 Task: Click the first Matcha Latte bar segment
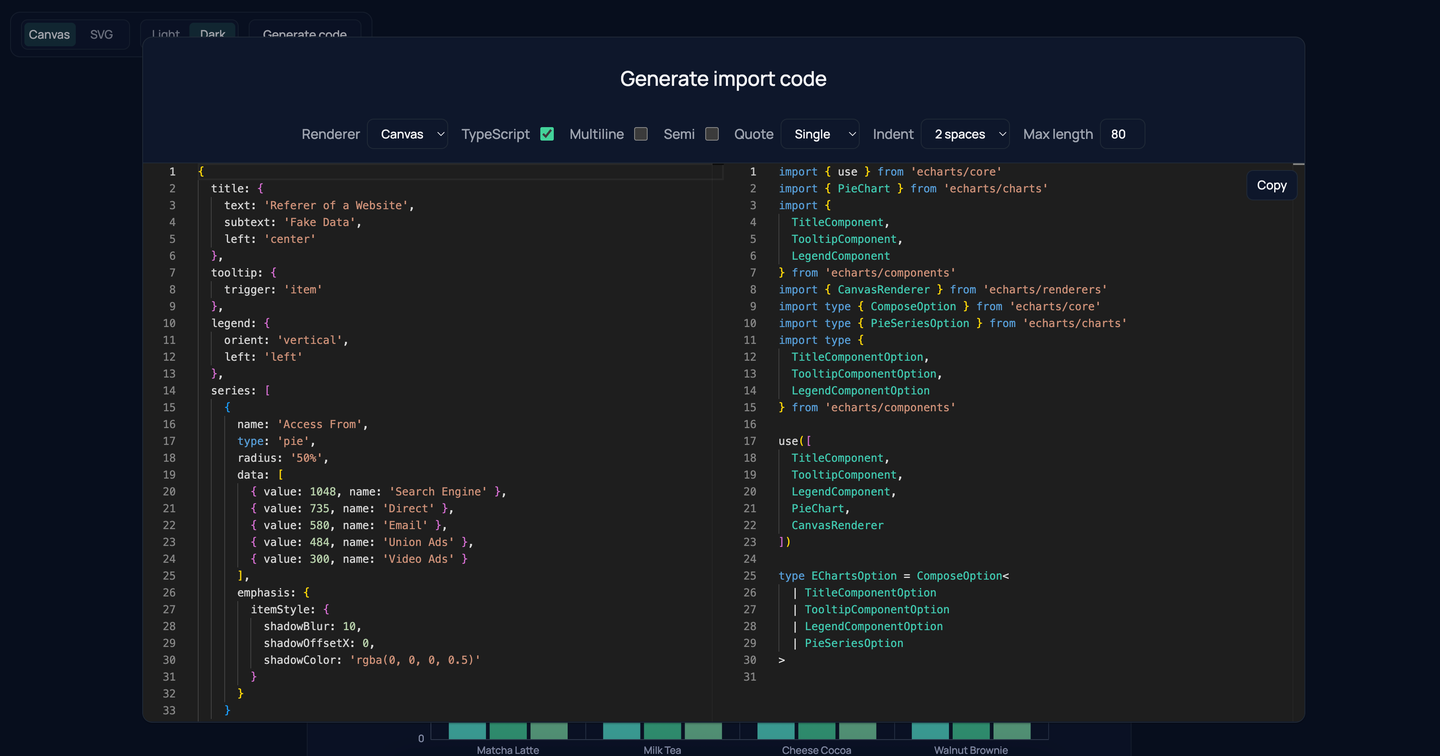pos(467,731)
